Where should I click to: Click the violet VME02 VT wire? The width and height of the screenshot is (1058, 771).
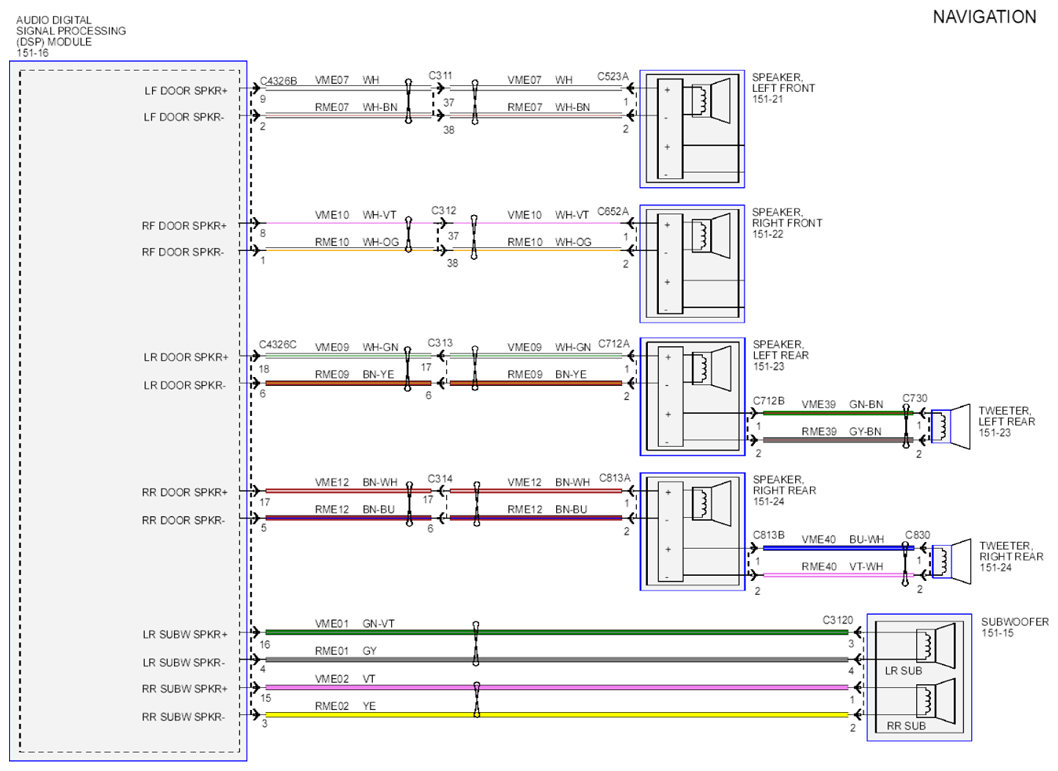[x=557, y=687]
